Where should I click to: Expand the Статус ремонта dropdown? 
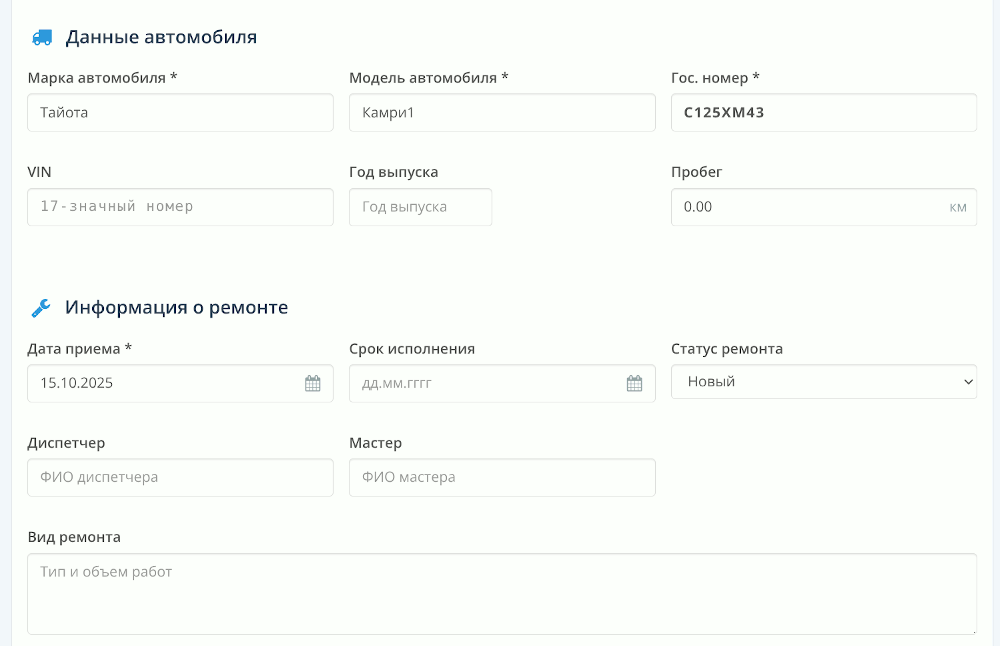coord(823,381)
